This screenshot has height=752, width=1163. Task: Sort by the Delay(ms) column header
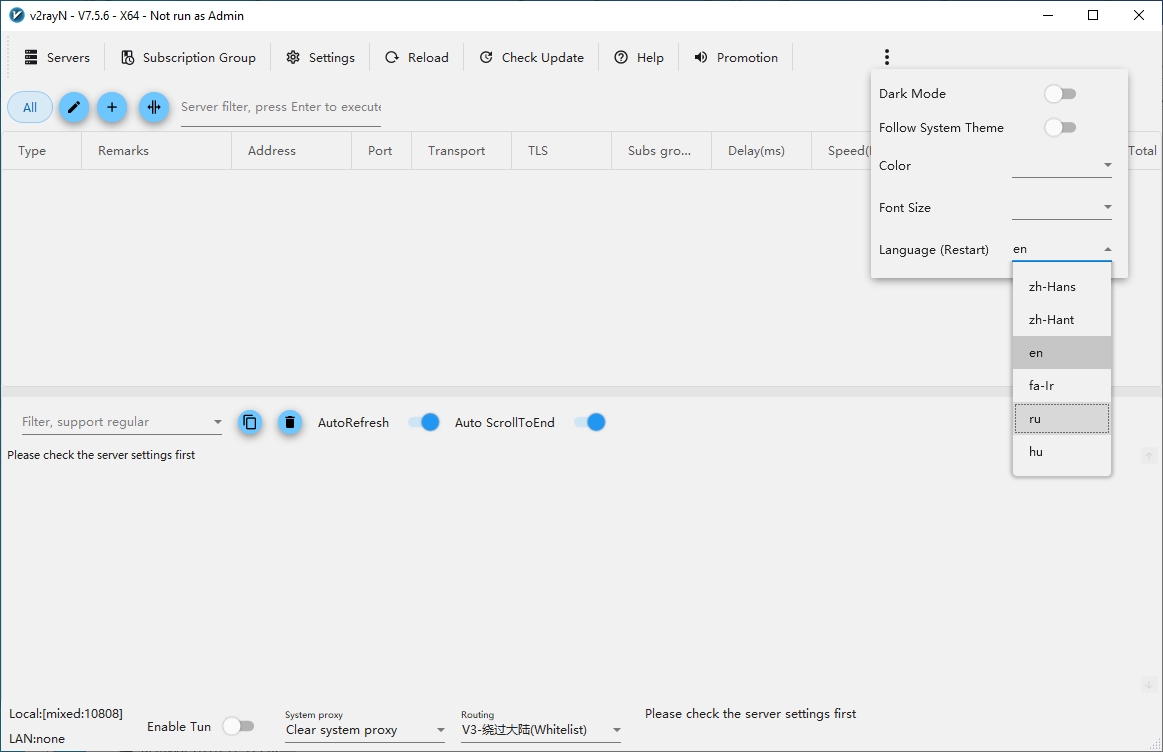[761, 151]
